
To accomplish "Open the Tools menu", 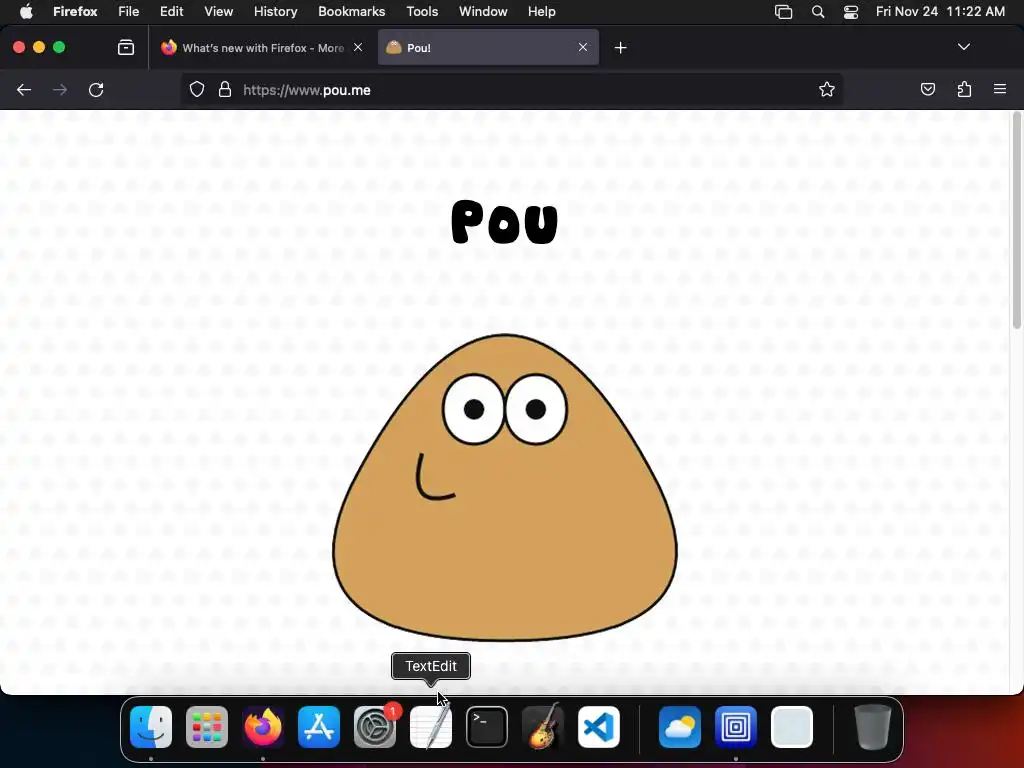I will click(x=422, y=11).
